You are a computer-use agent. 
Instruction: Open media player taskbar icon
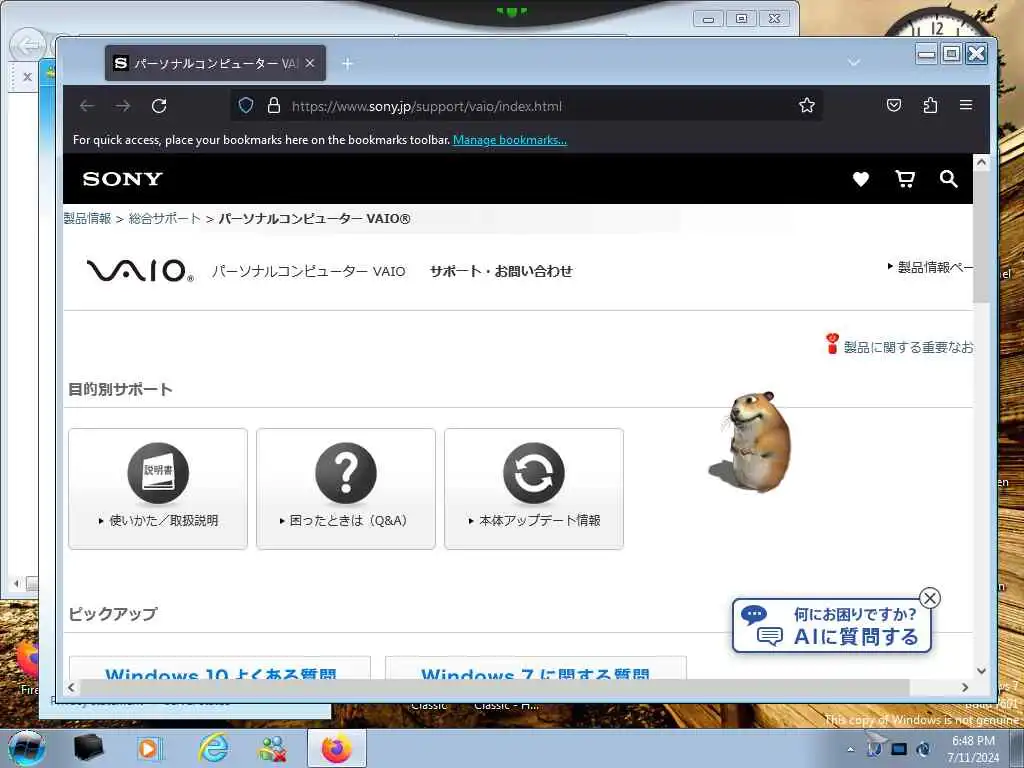click(150, 749)
